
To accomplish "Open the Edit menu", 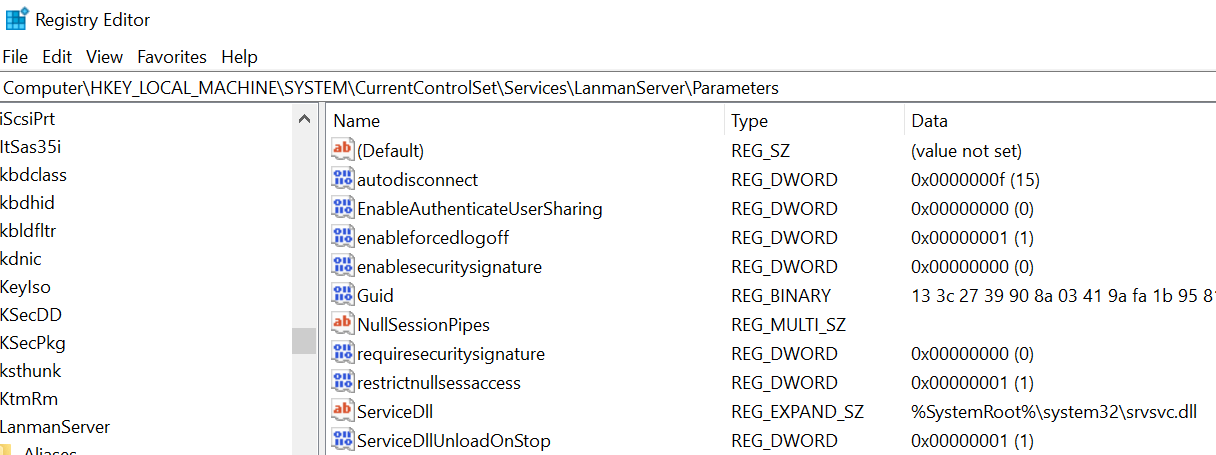I will pyautogui.click(x=57, y=57).
